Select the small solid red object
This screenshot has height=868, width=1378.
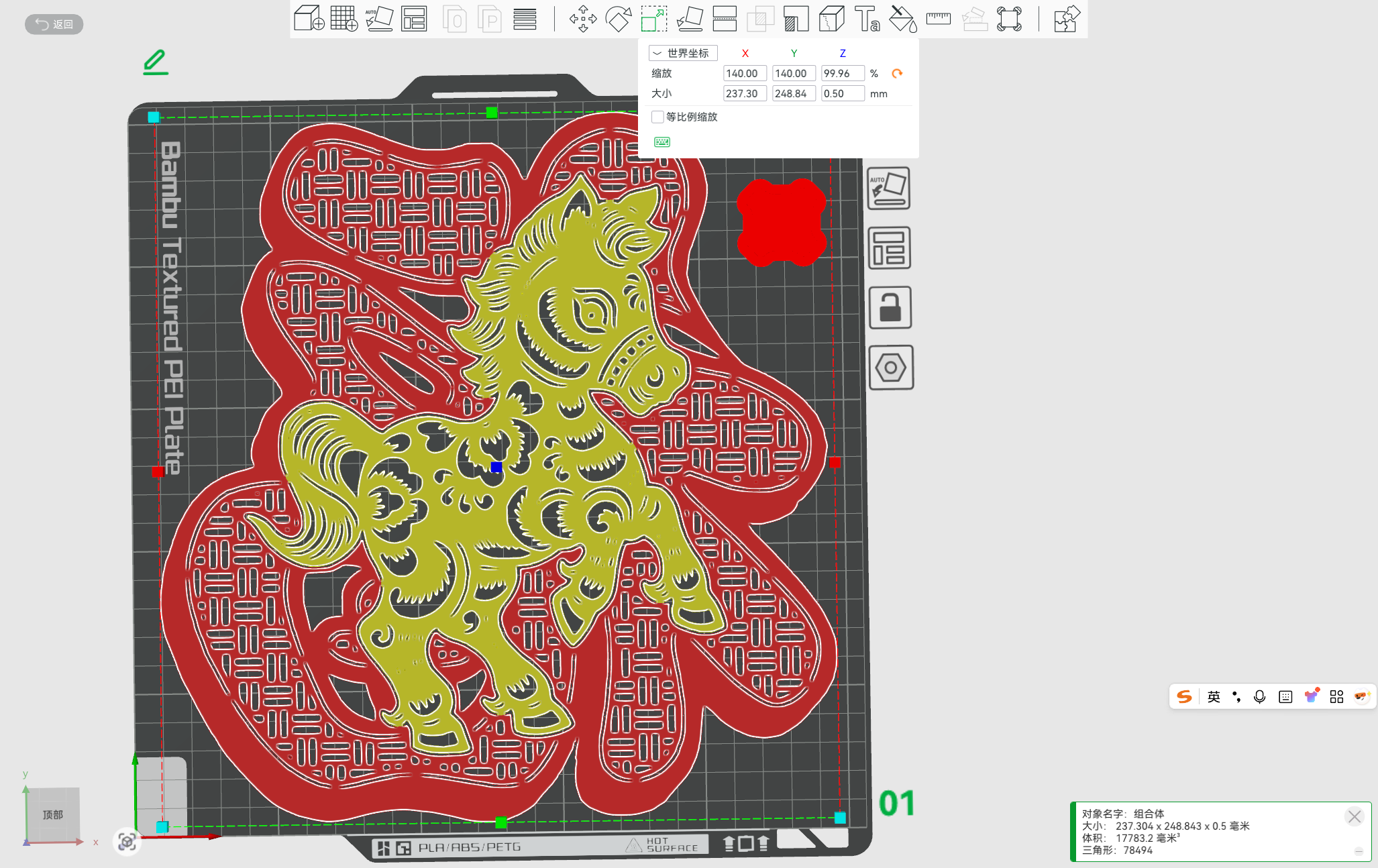(x=782, y=222)
